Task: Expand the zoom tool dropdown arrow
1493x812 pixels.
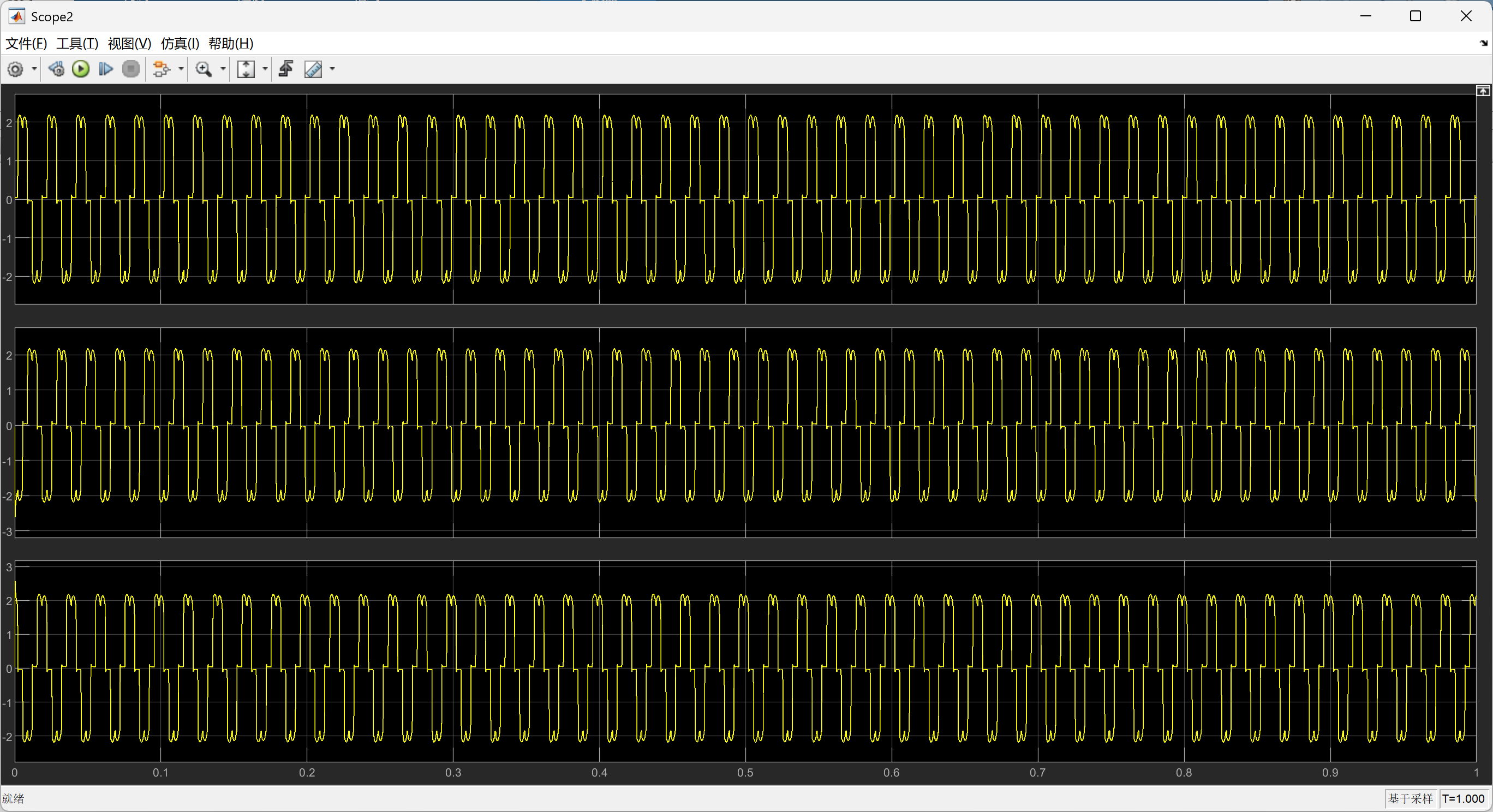Action: point(223,69)
